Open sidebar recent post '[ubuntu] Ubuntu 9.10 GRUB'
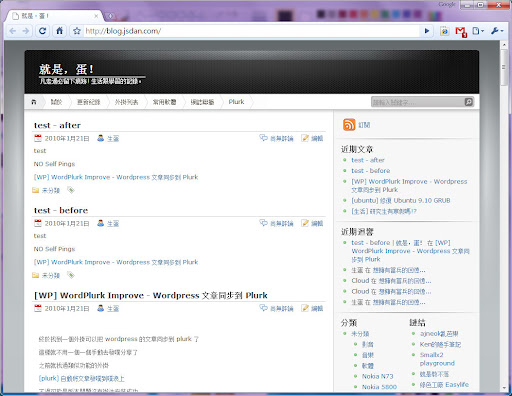The height and width of the screenshot is (396, 512). 401,200
